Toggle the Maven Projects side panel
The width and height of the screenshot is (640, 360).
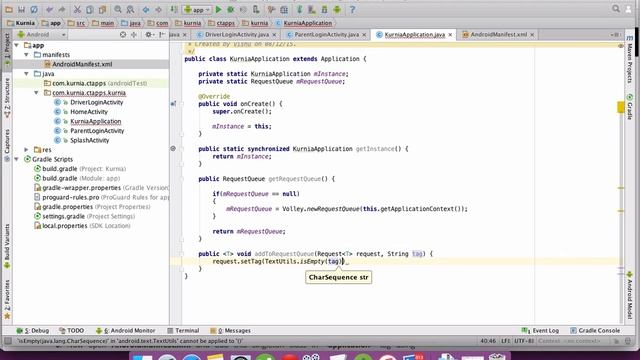(x=630, y=60)
